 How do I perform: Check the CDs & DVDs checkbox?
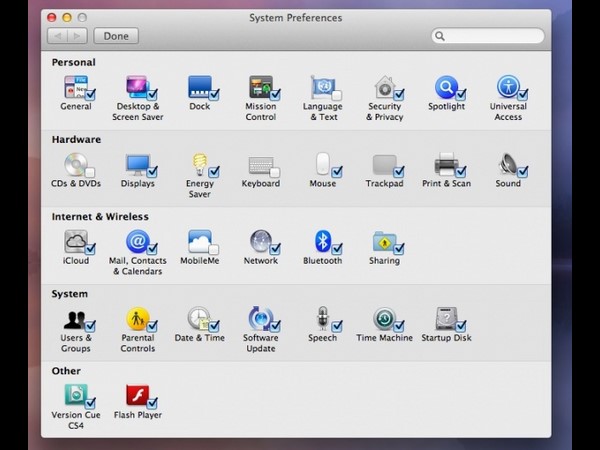(90, 172)
